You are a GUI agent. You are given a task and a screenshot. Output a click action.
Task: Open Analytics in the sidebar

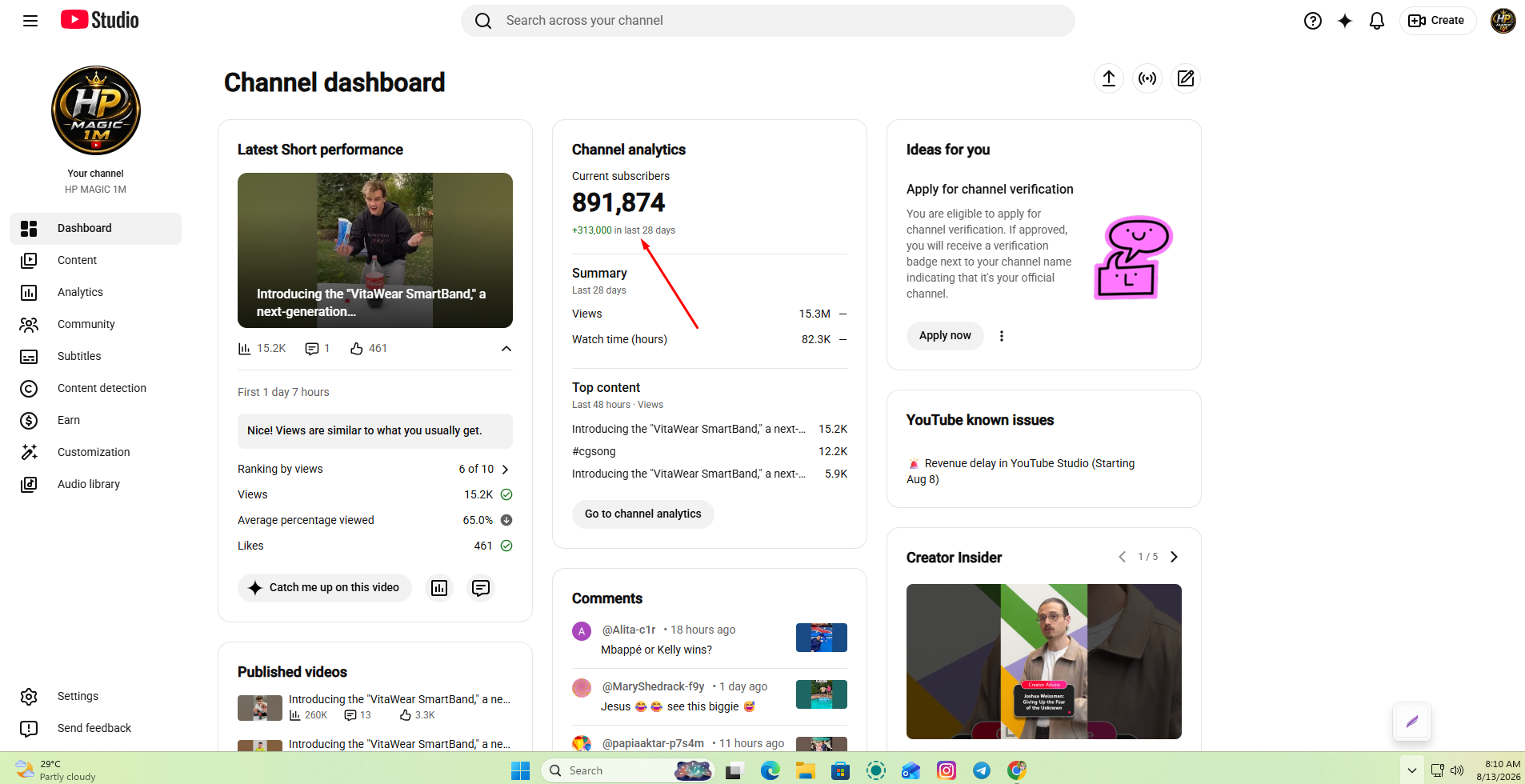click(96, 293)
